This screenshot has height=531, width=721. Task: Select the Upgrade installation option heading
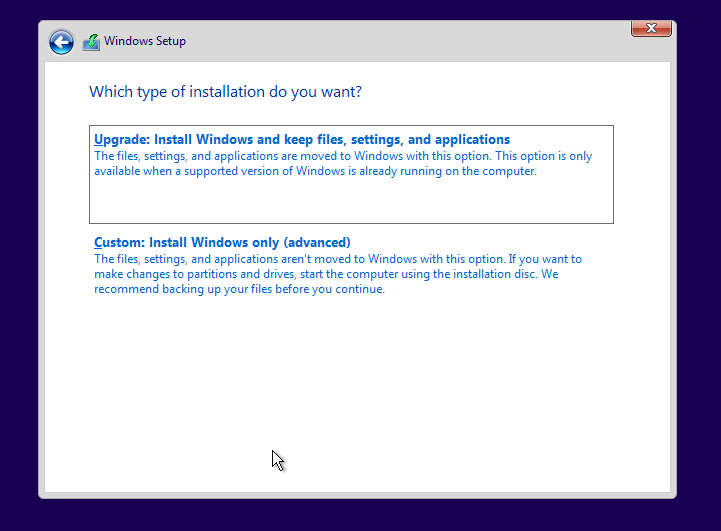pyautogui.click(x=301, y=140)
